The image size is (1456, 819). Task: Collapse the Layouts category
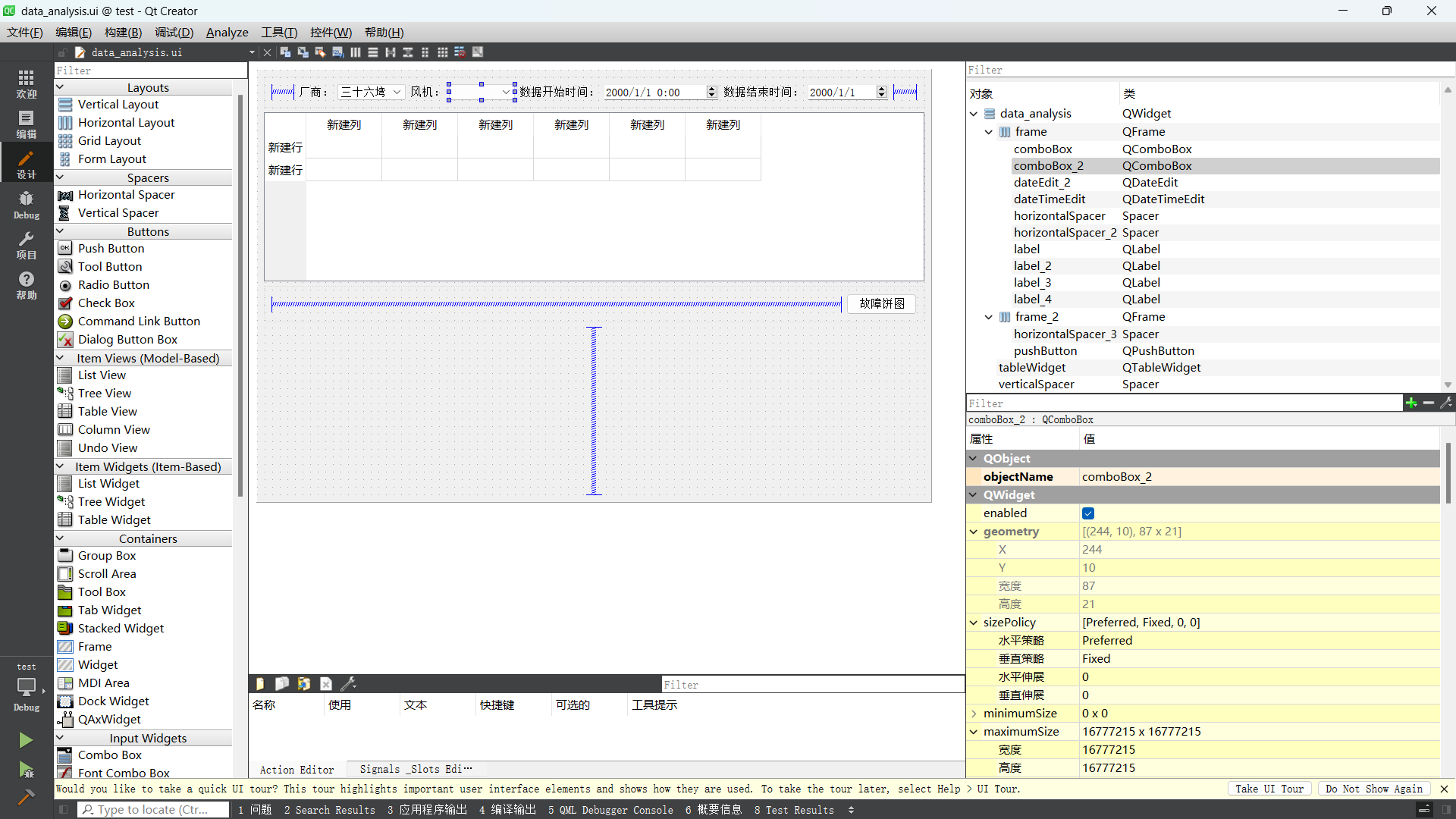pyautogui.click(x=60, y=87)
